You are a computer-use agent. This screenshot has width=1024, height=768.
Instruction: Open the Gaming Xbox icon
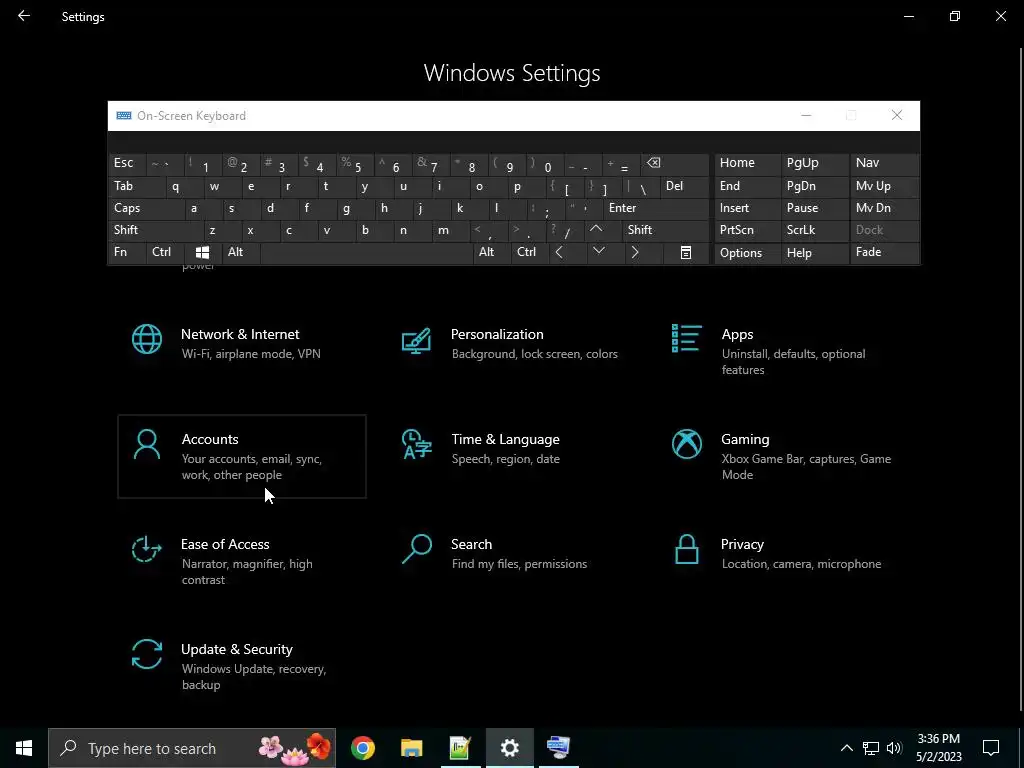pyautogui.click(x=686, y=444)
